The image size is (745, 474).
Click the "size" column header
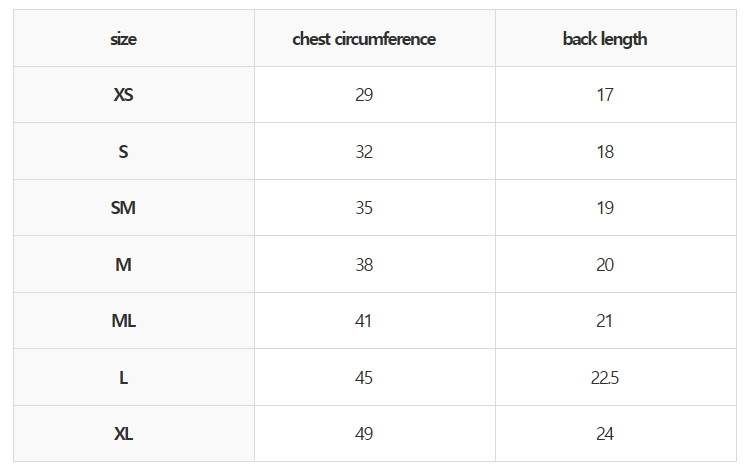click(x=124, y=39)
